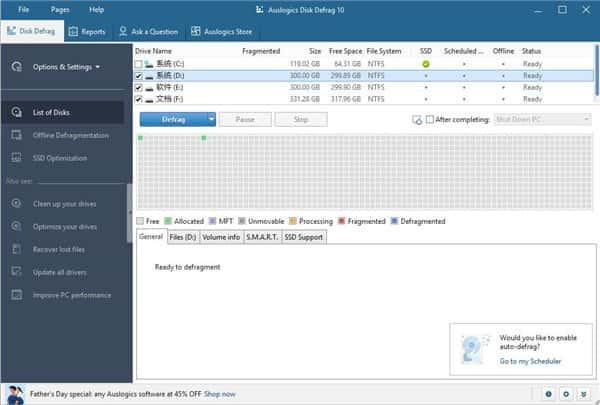Viewport: 600px width, 405px height.
Task: Expand the Defrag button dropdown arrow
Action: coord(211,119)
